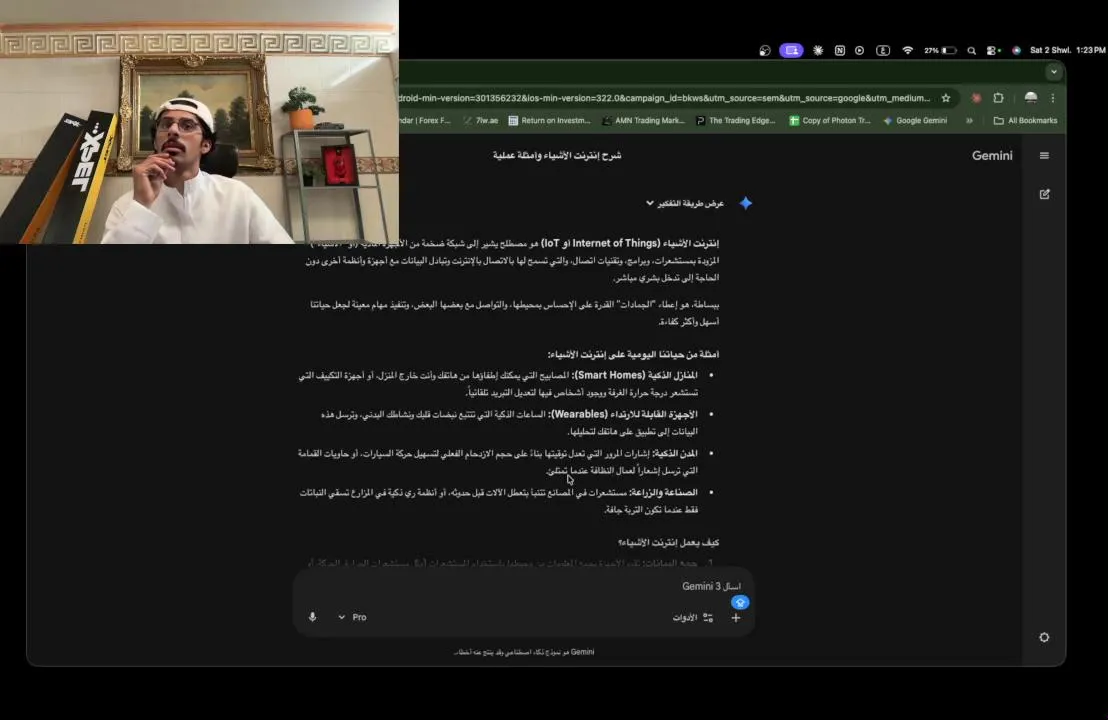Click the blue badge icon above the plus
Viewport: 1108px width, 720px height.
pyautogui.click(x=740, y=602)
